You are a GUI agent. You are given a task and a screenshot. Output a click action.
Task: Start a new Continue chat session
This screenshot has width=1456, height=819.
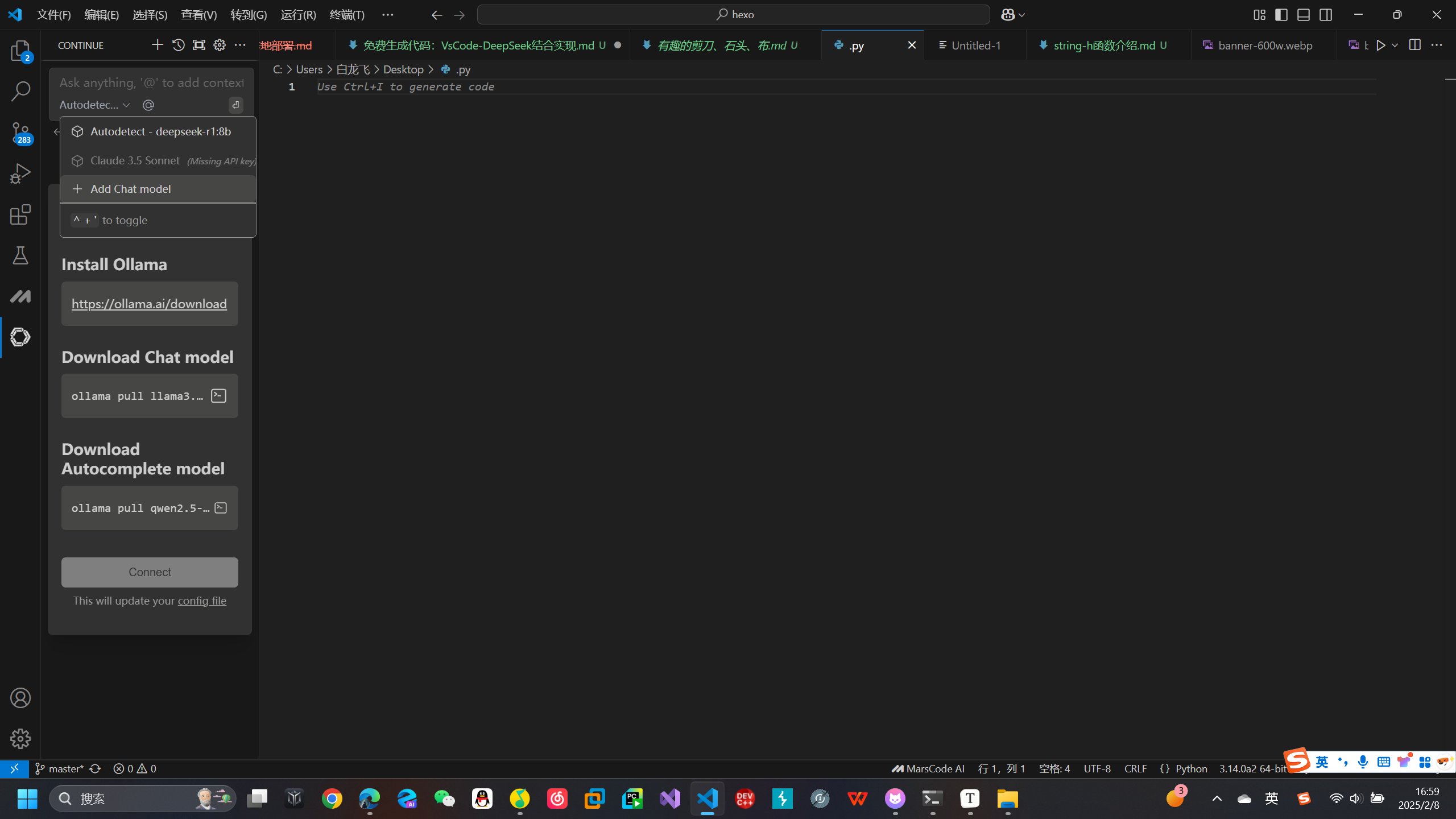[x=157, y=45]
